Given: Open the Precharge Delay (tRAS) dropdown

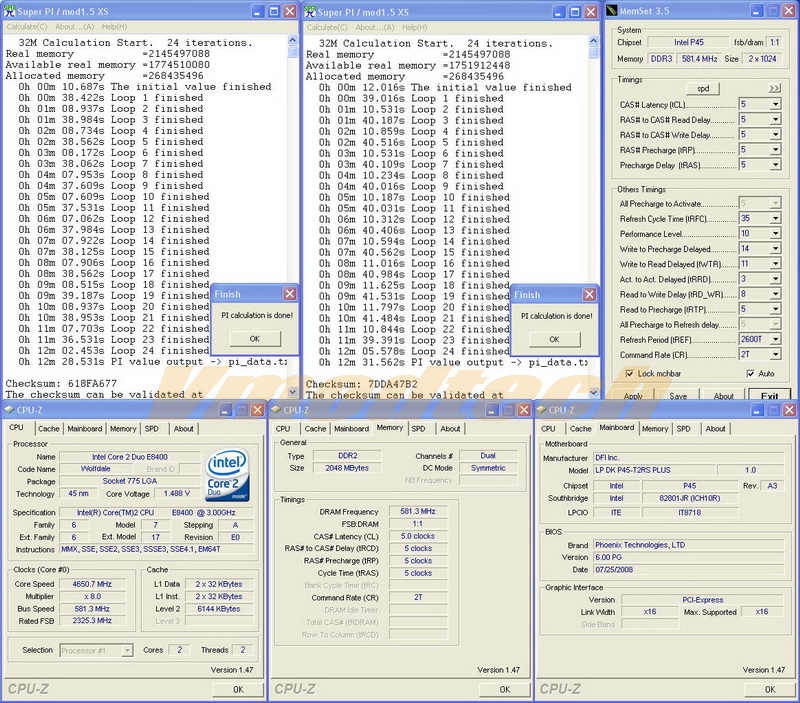Looking at the screenshot, I should (776, 165).
